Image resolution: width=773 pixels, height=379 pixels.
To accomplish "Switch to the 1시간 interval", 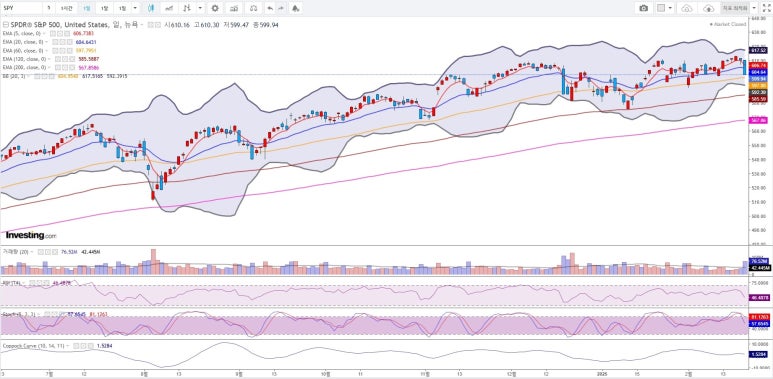I will pos(67,8).
